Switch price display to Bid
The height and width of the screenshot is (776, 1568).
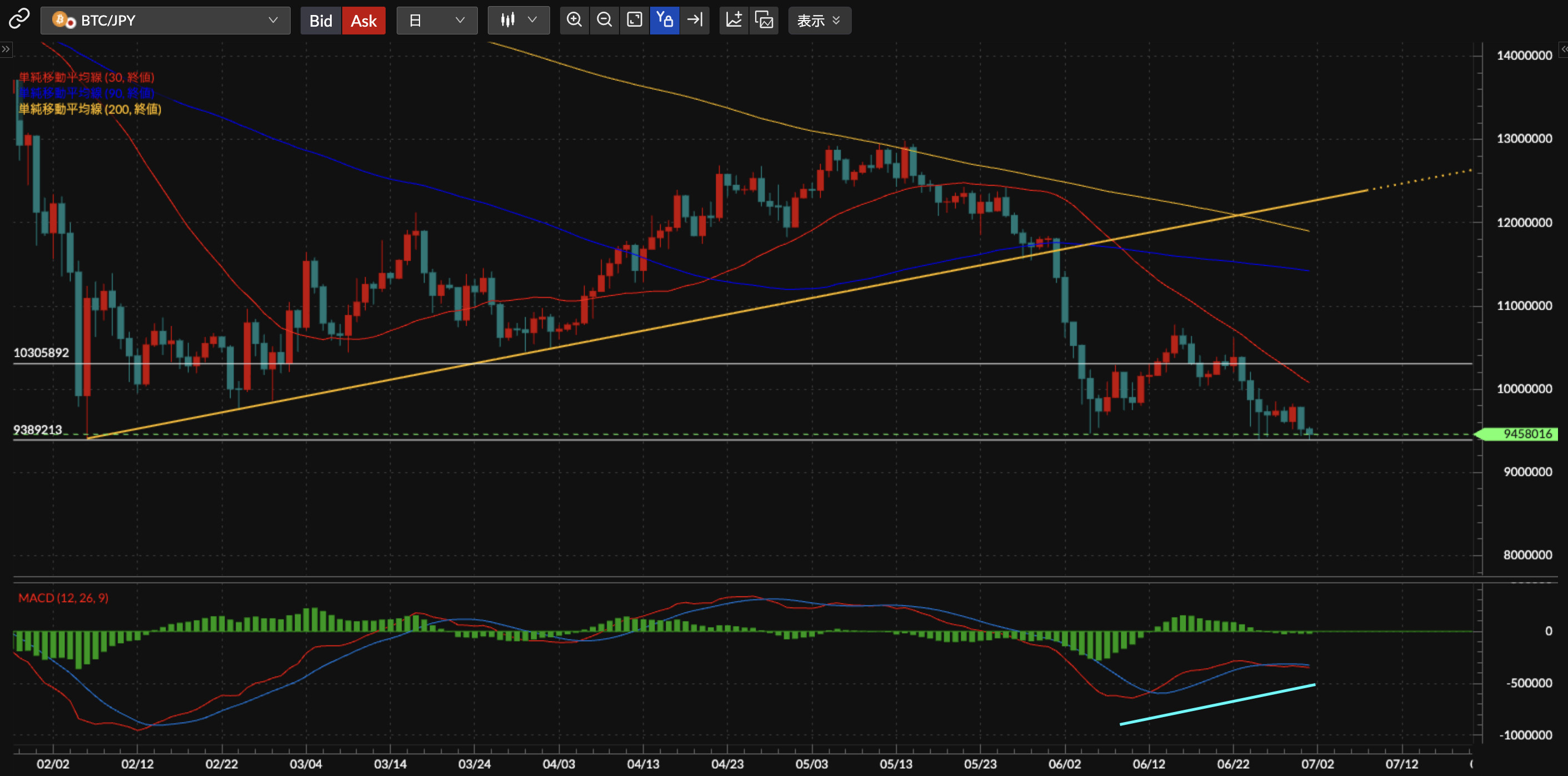coord(321,21)
